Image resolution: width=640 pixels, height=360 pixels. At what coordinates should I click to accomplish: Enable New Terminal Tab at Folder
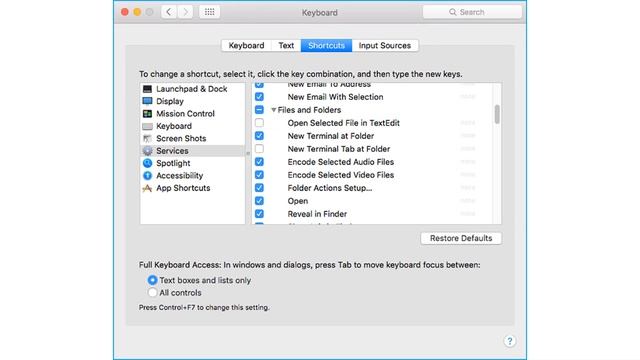pos(259,149)
